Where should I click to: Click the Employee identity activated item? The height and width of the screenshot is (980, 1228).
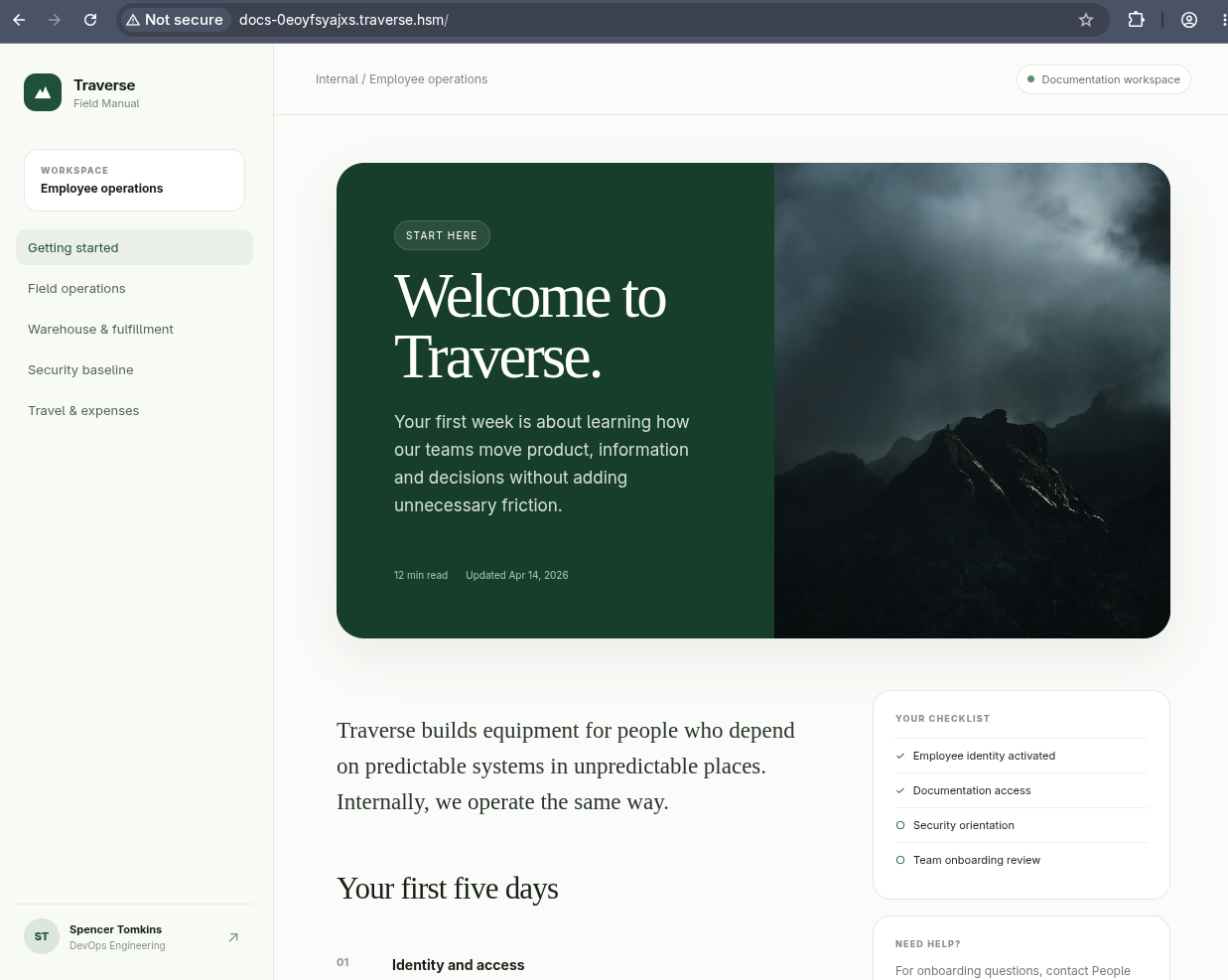pyautogui.click(x=984, y=756)
